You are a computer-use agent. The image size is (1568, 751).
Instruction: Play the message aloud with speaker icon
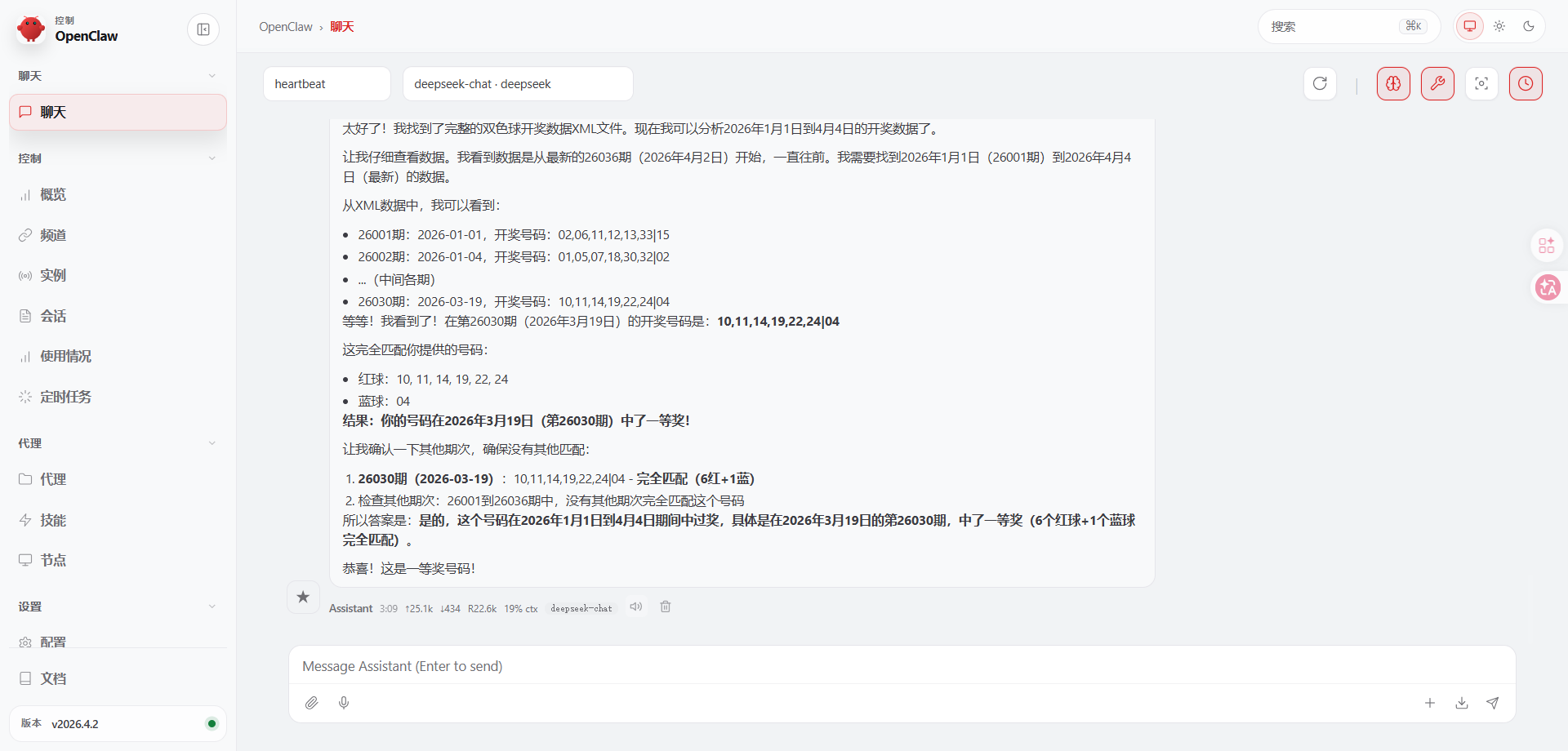click(636, 607)
